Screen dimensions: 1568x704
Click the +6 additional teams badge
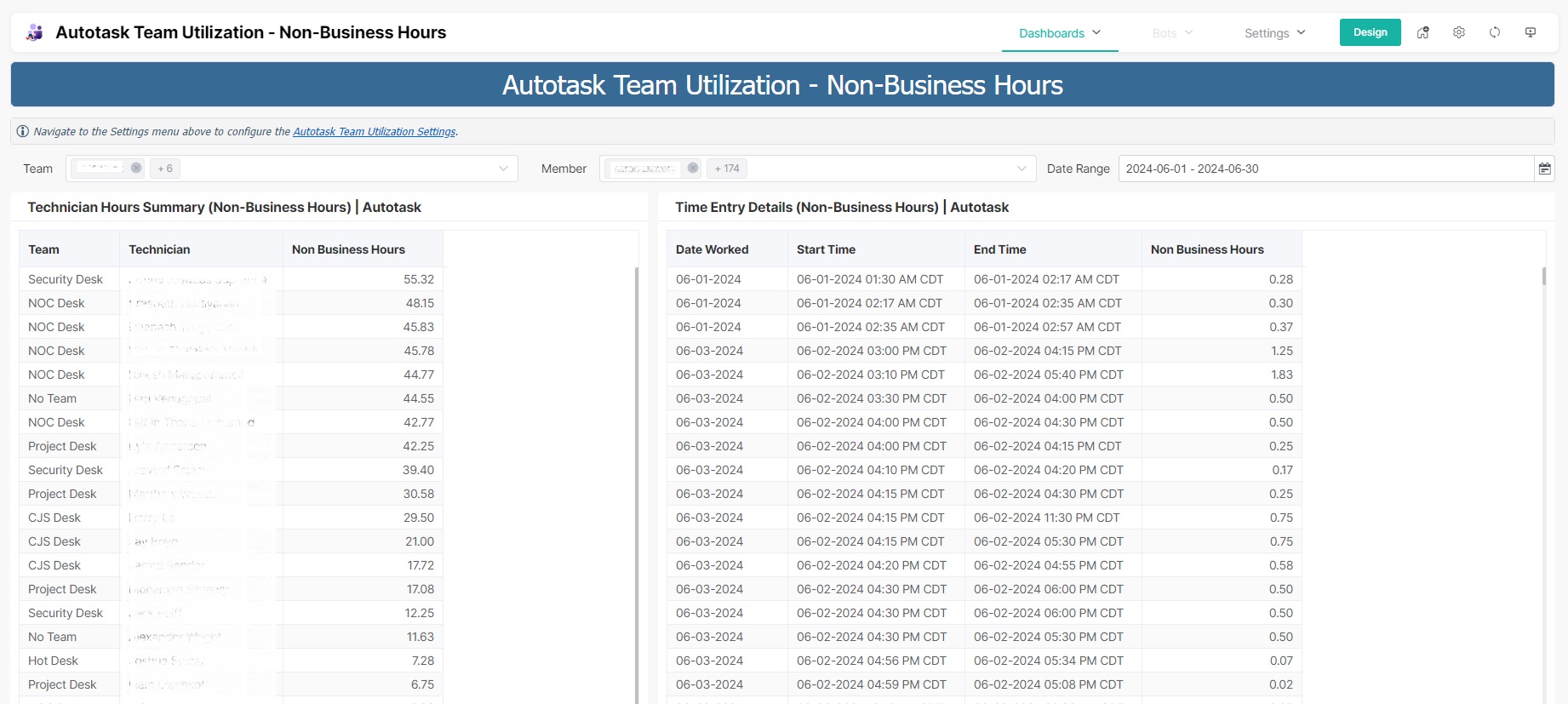(x=165, y=169)
